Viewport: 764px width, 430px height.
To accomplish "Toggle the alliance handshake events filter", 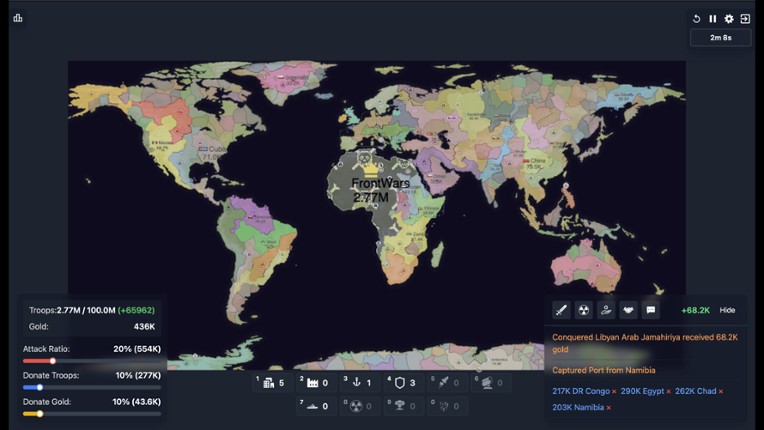I will pyautogui.click(x=628, y=310).
